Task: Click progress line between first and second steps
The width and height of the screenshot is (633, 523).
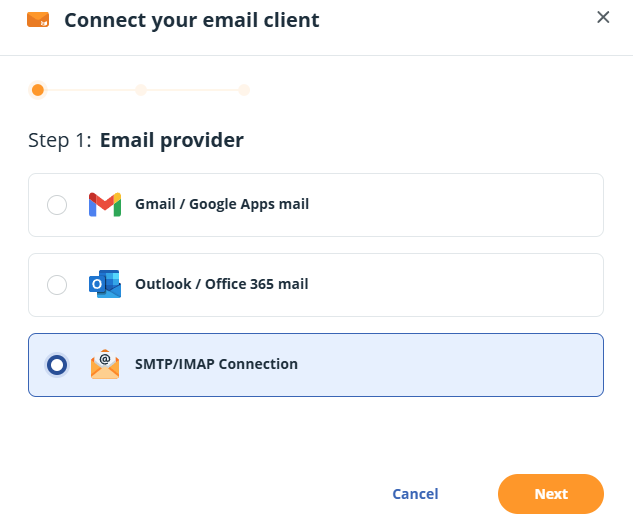Action: (90, 90)
